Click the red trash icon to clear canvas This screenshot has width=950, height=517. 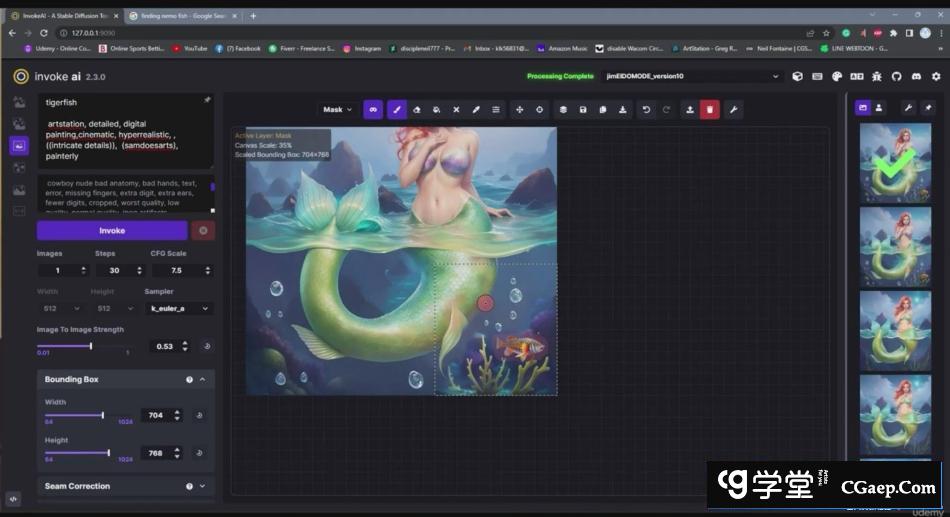709,110
